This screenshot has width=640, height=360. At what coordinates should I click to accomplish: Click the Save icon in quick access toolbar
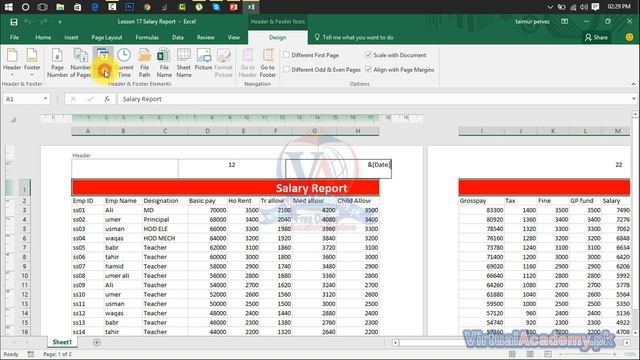(x=13, y=22)
